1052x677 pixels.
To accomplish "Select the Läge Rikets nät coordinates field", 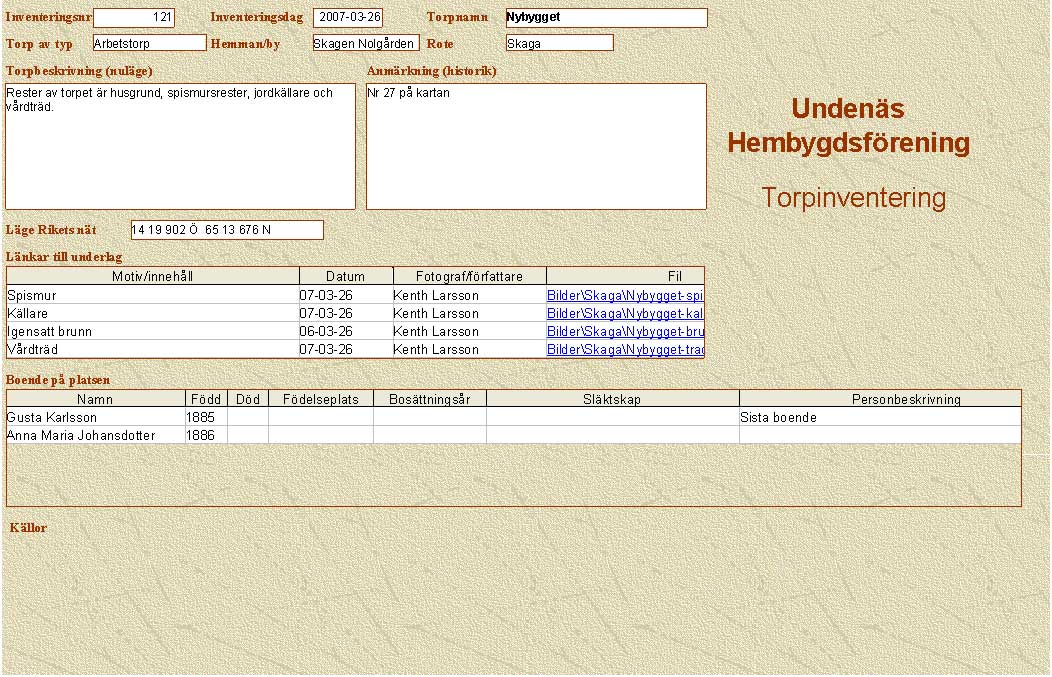I will point(227,230).
